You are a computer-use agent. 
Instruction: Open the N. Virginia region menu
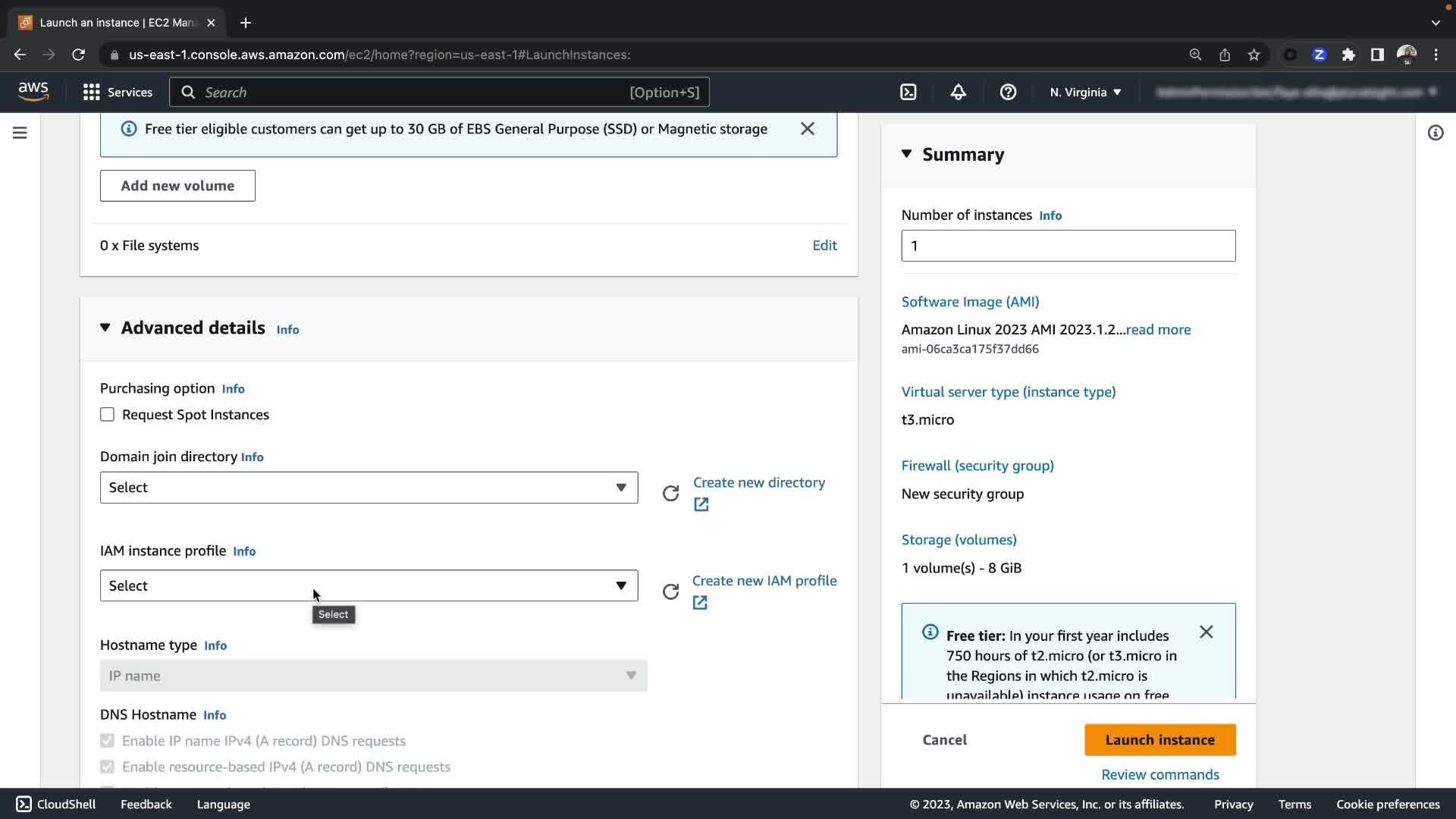[1084, 93]
